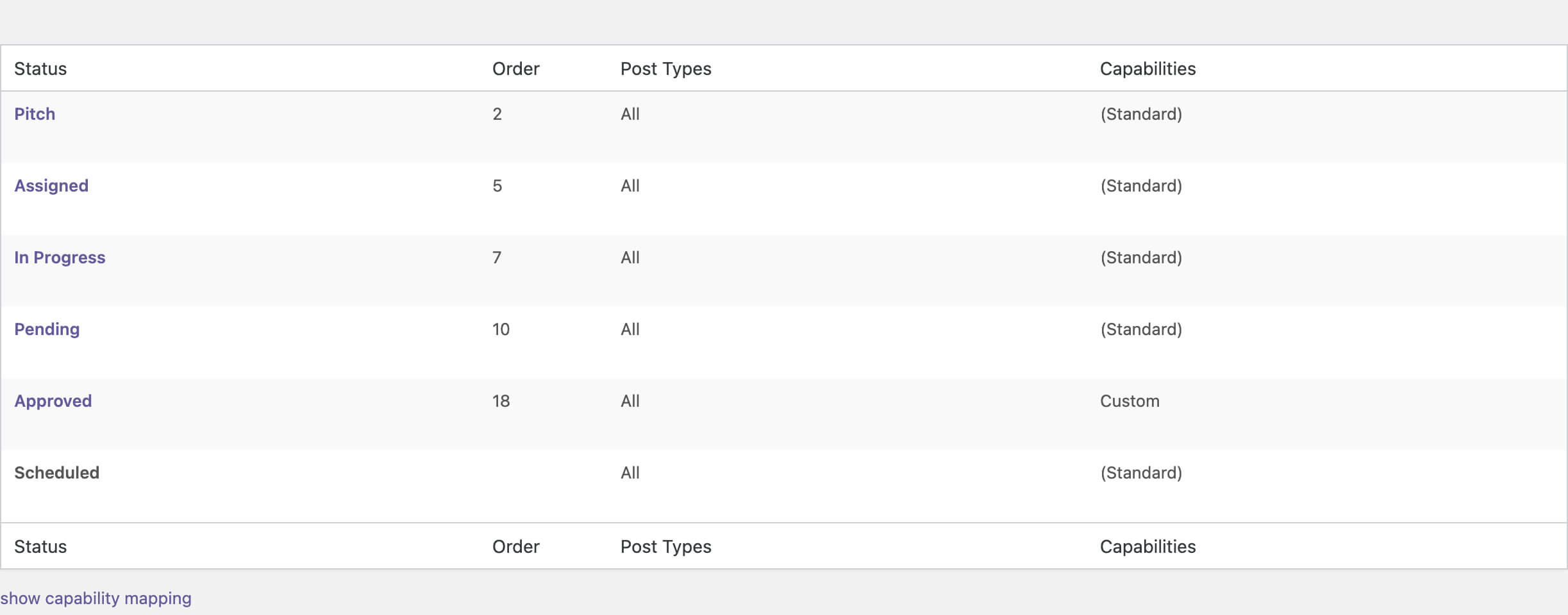Click the top Capabilities column header
Viewport: 1568px width, 615px height.
[x=1147, y=69]
